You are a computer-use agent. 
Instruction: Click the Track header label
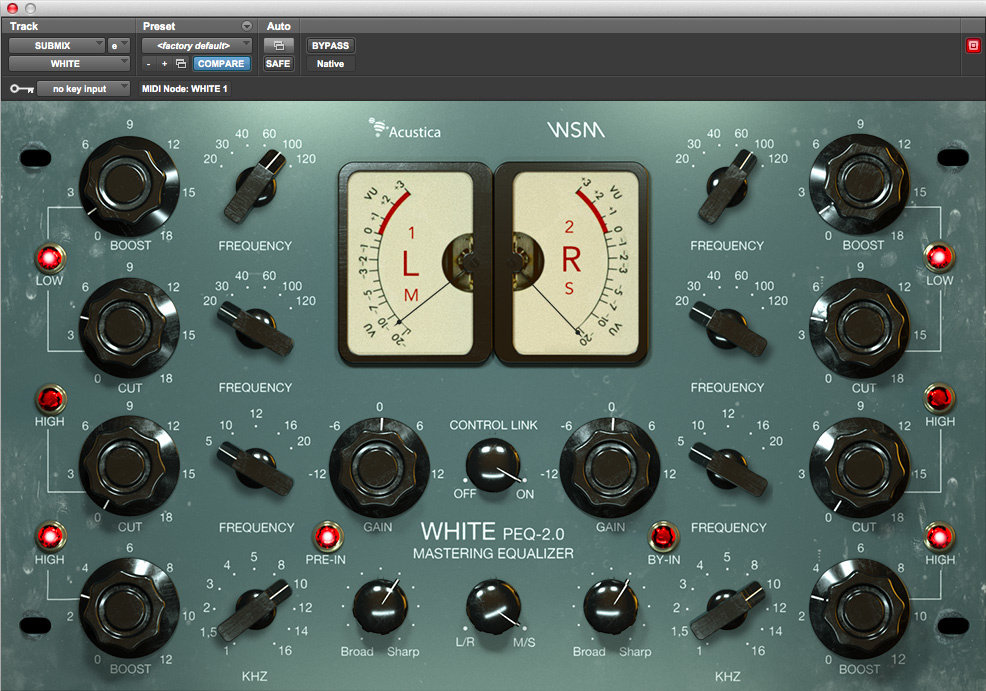(x=24, y=26)
